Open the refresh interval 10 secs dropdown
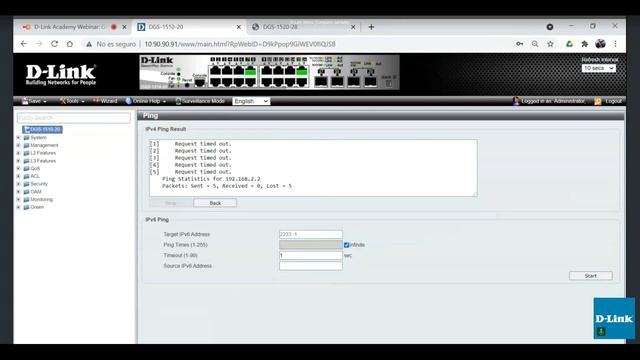 [x=598, y=68]
